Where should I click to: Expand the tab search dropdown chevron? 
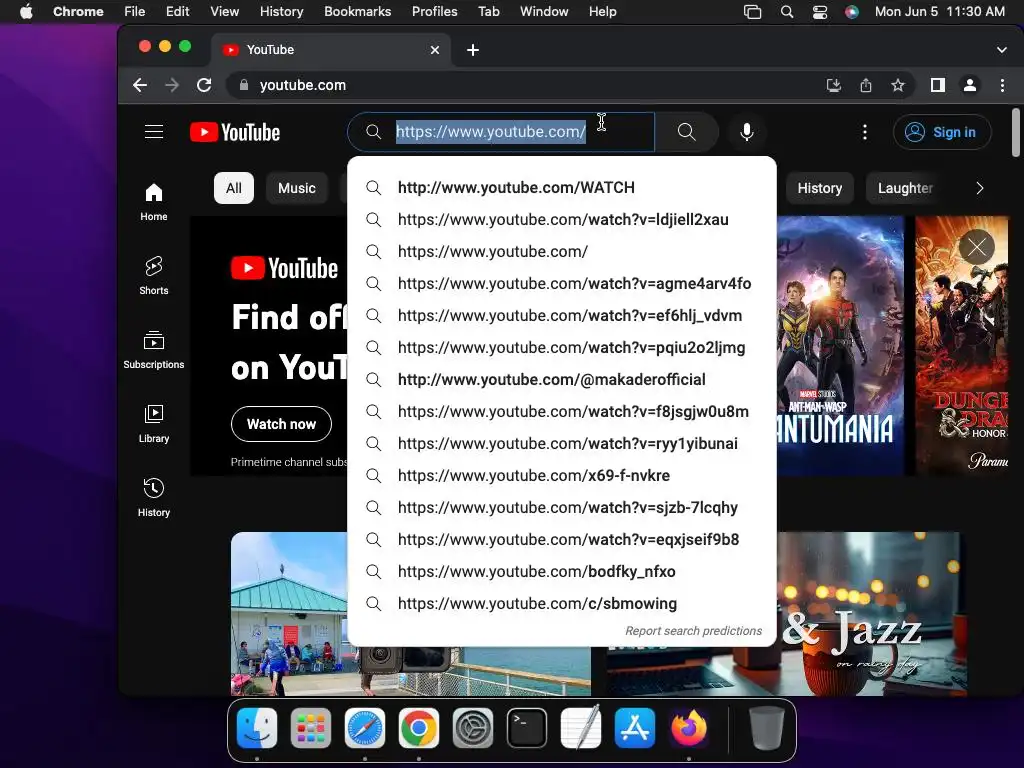(1002, 50)
